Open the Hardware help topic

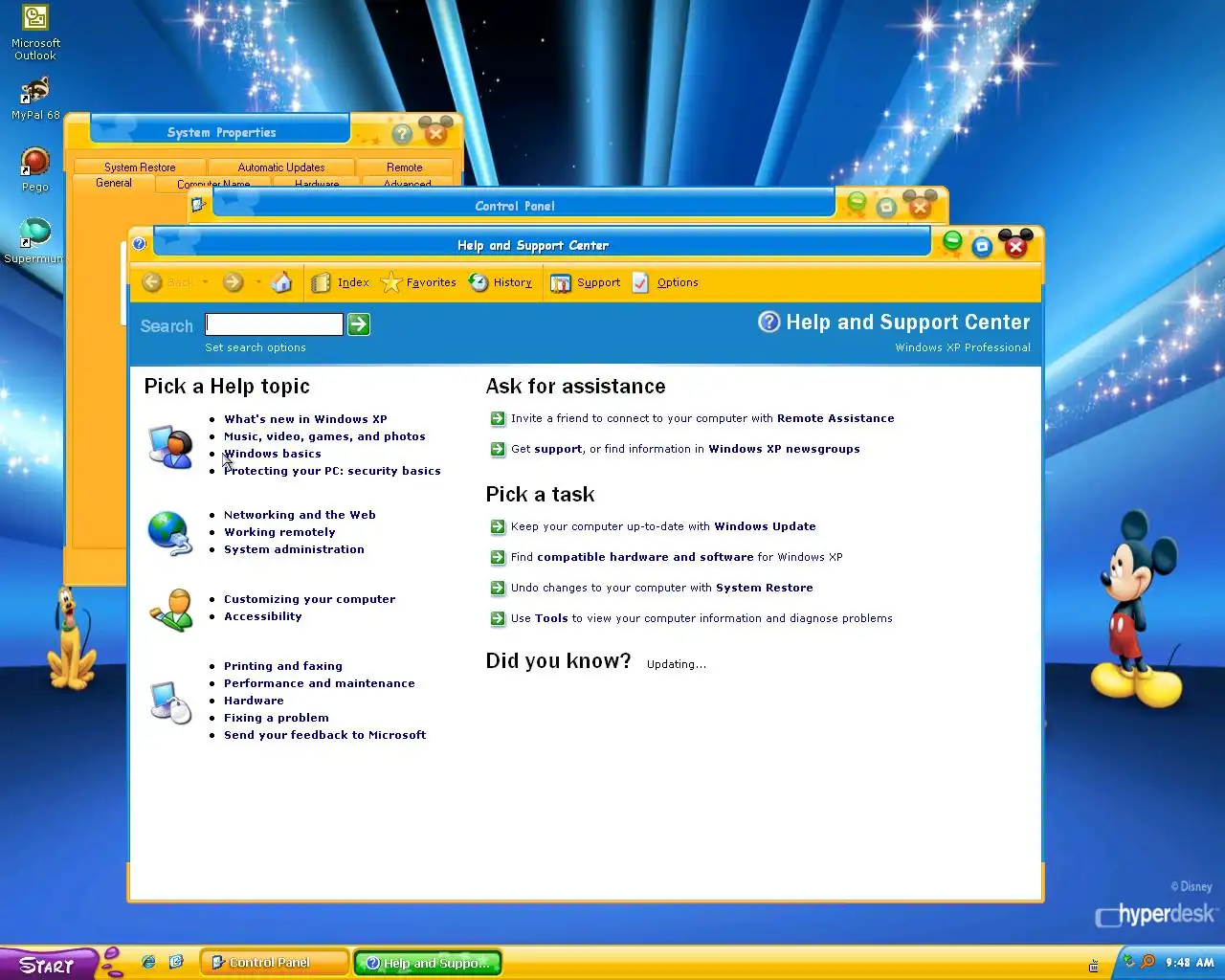(x=254, y=701)
